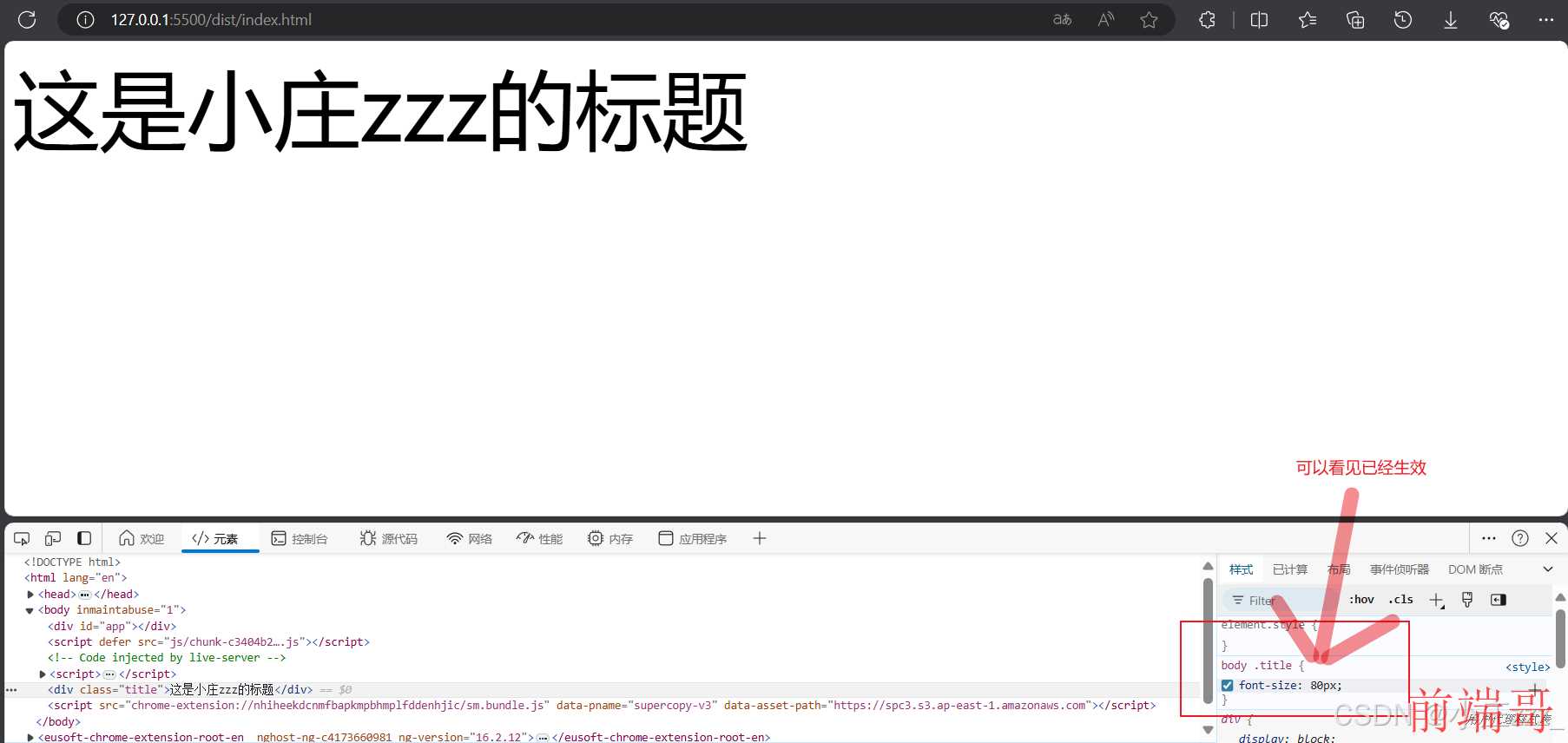Open browser essentials heart icon
Screen dimensions: 1568x743
(1499, 19)
